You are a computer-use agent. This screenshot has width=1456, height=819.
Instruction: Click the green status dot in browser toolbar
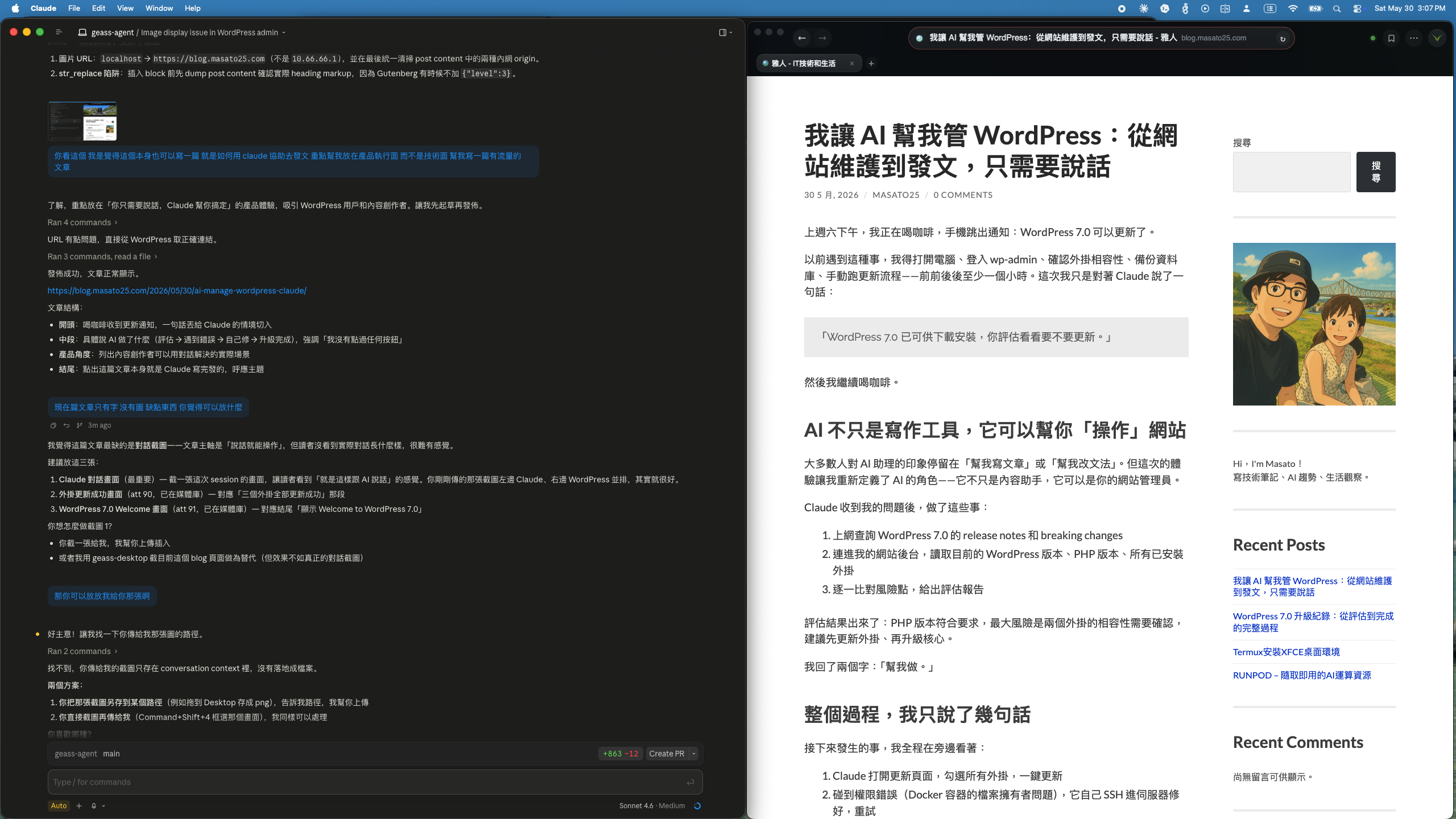coord(1373,38)
